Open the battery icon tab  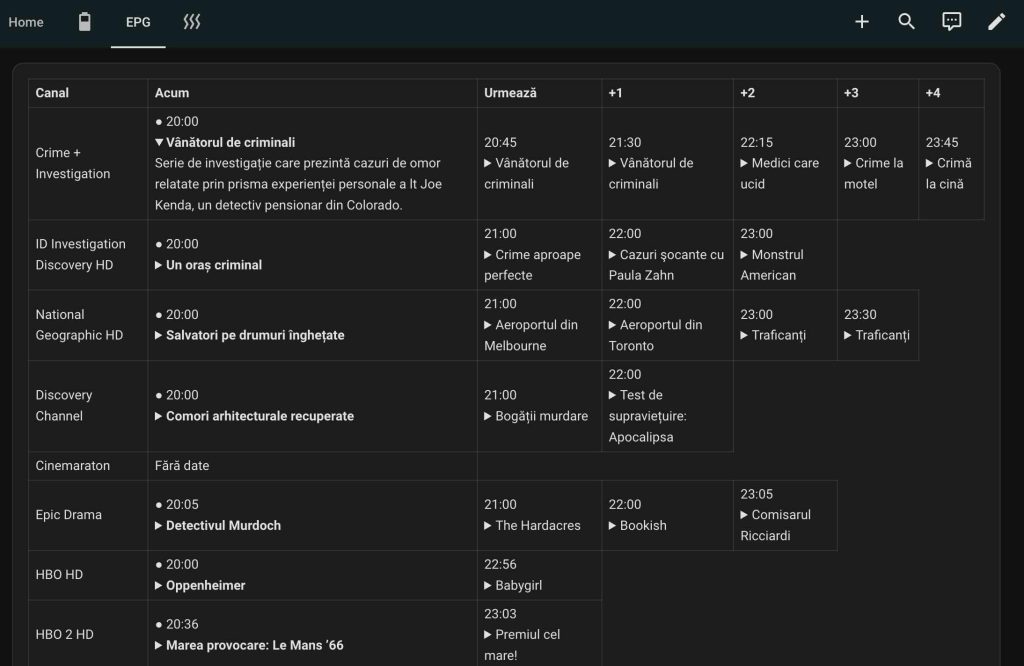click(85, 22)
